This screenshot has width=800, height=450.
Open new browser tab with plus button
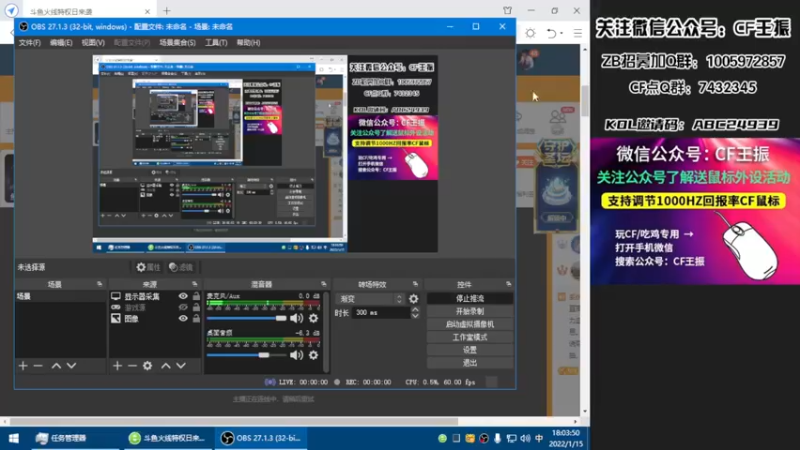click(167, 11)
